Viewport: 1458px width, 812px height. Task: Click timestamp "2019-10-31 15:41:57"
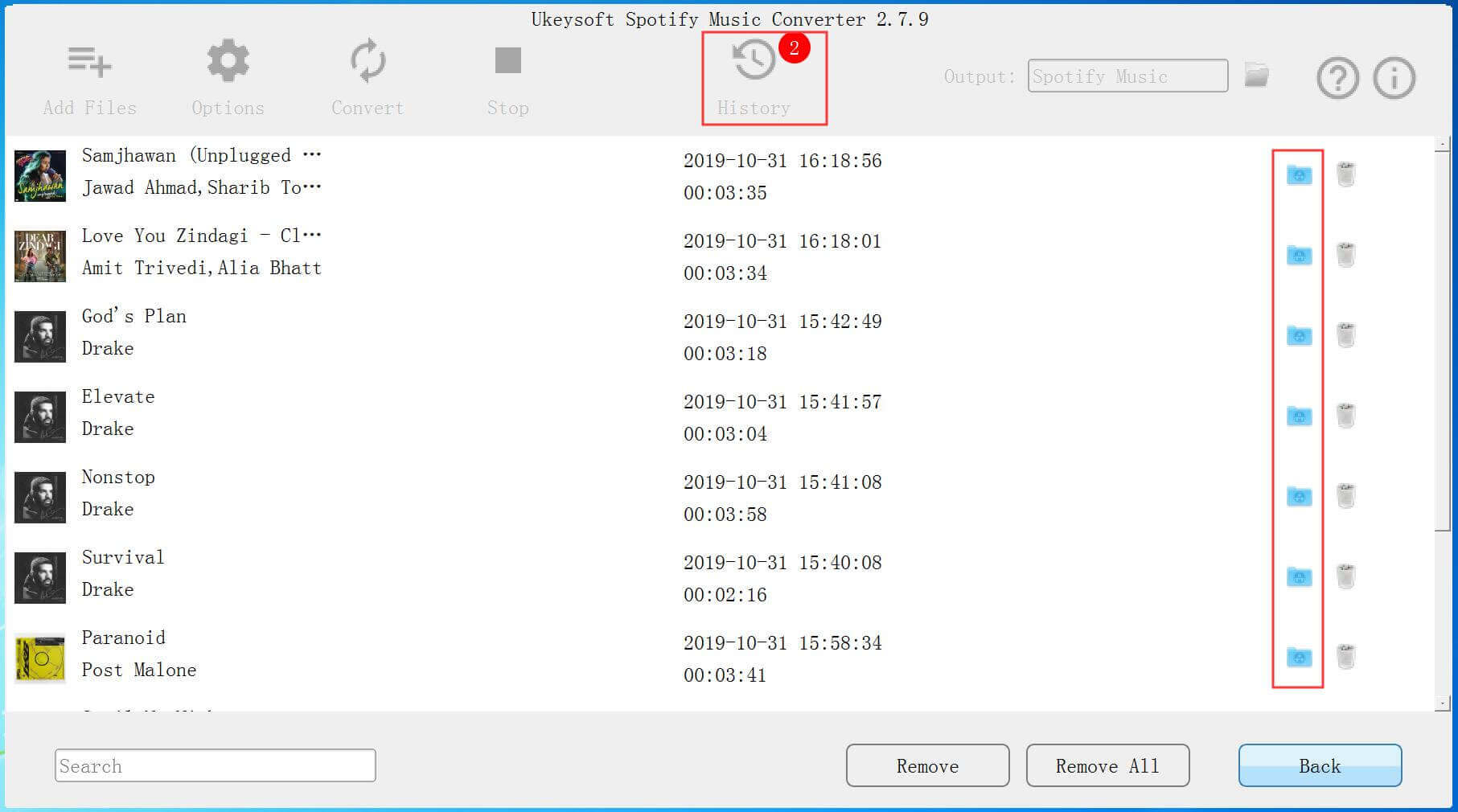(x=782, y=402)
